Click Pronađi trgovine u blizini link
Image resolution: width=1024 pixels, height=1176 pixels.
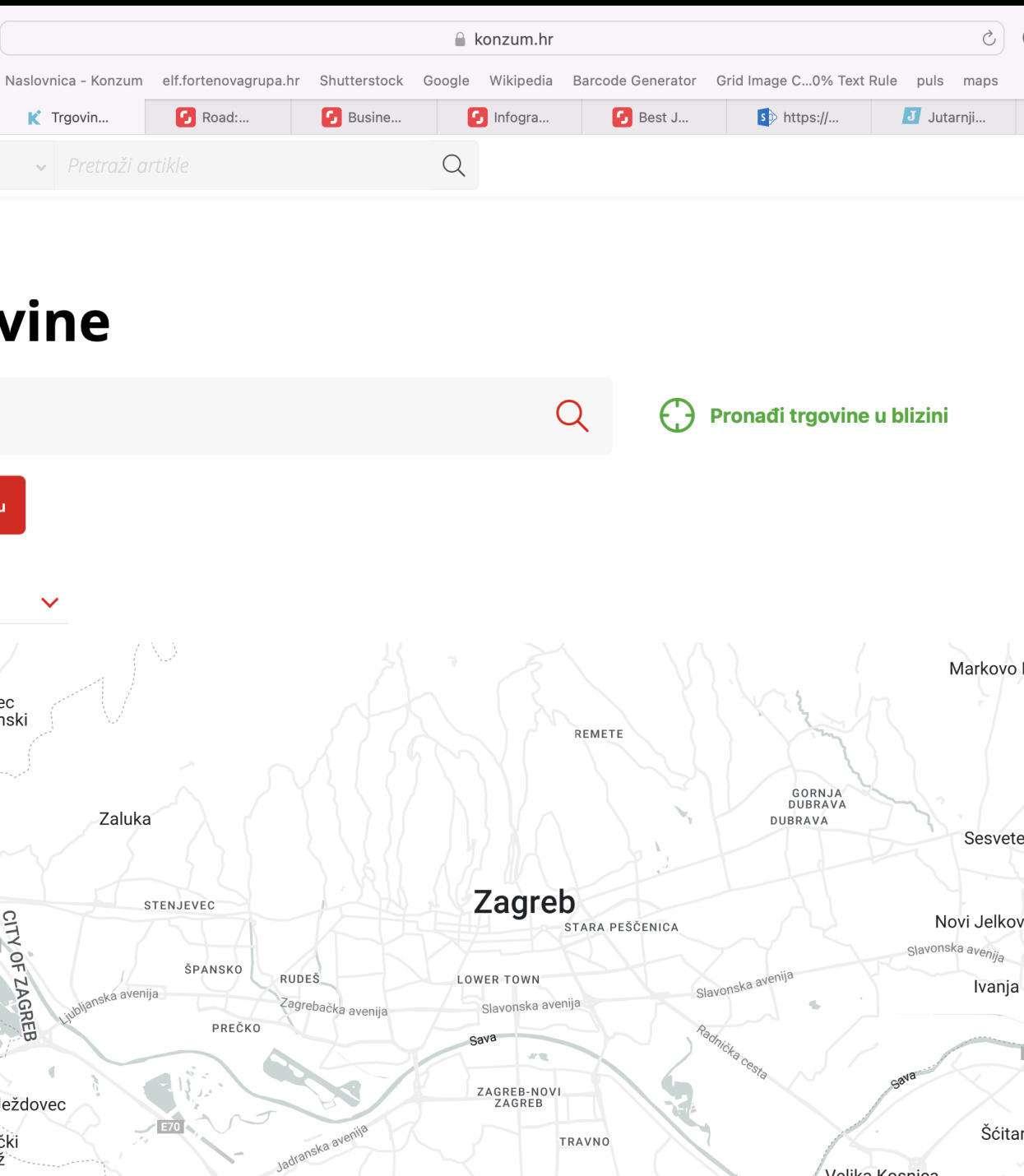coord(829,416)
